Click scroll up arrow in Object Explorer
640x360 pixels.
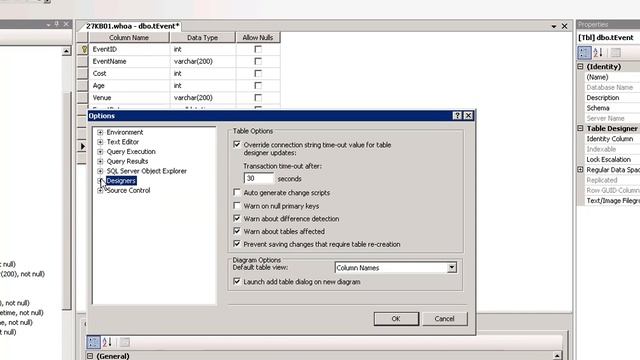pos(66,51)
